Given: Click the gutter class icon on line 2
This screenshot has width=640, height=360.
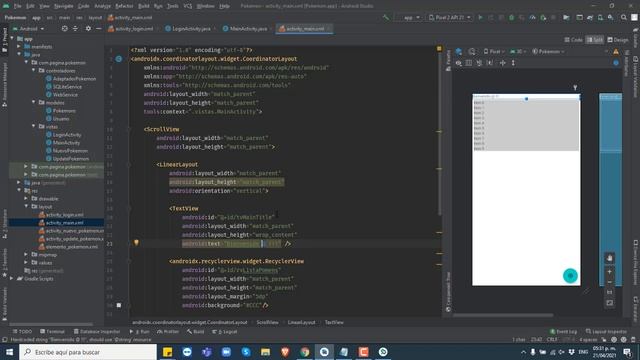Looking at the screenshot, I should pyautogui.click(x=118, y=59).
